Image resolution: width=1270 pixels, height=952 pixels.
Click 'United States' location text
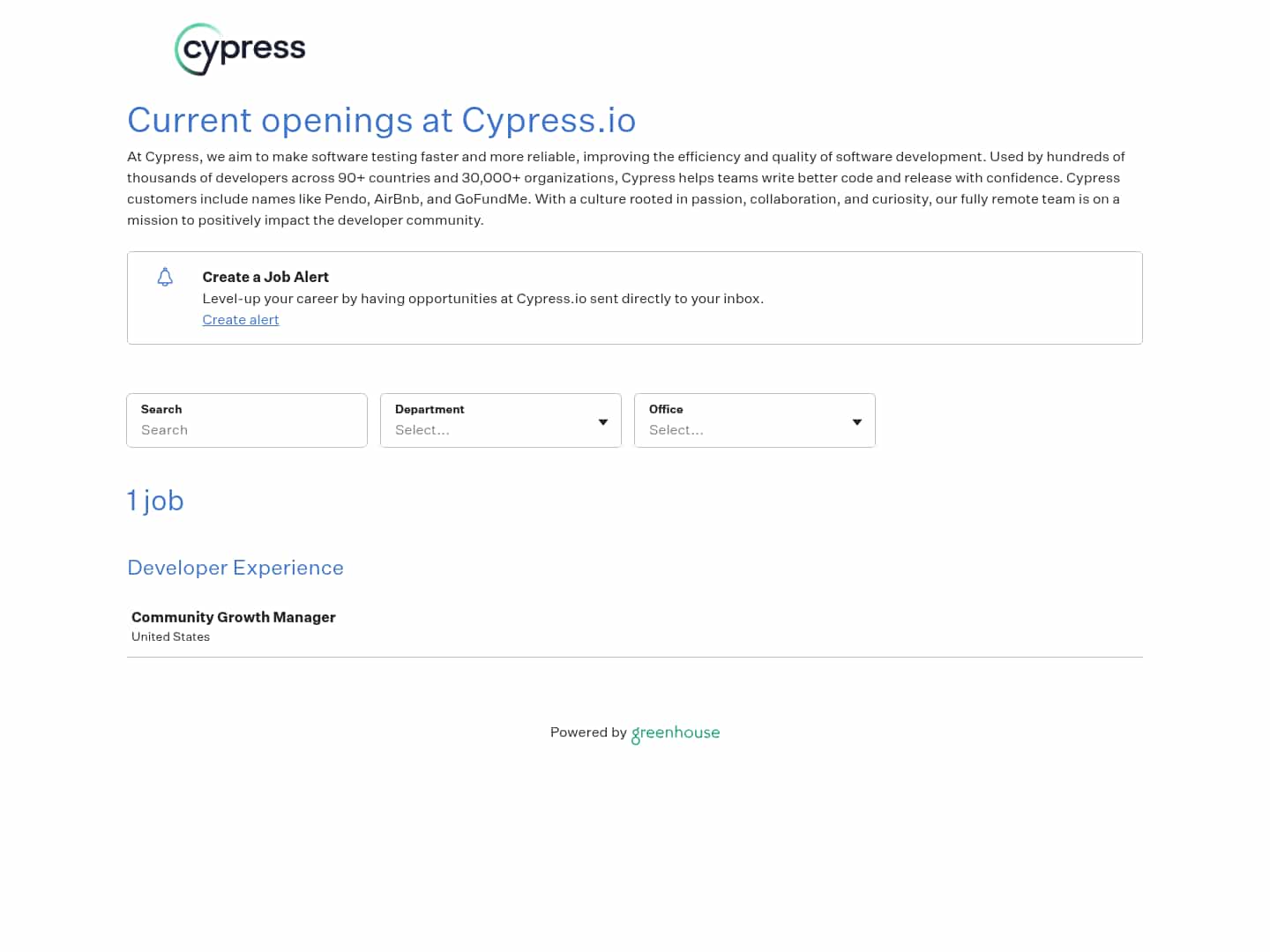171,636
